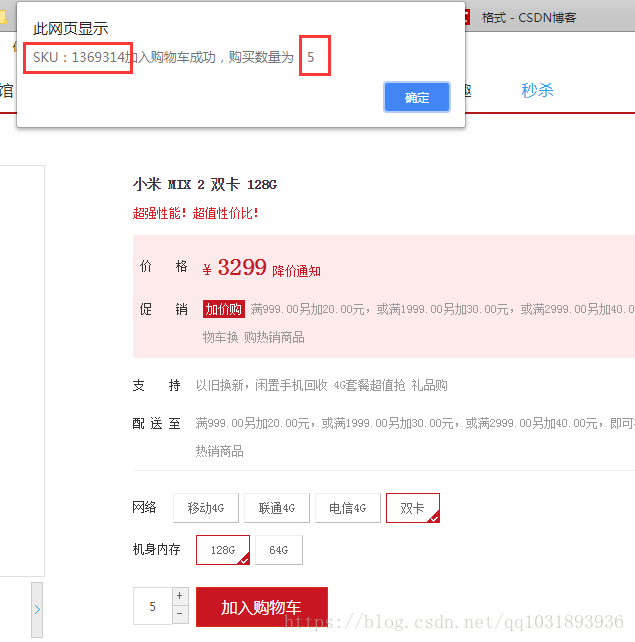Viewport: 635px width, 642px height.
Task: Select the 移动4G network option
Action: [206, 508]
